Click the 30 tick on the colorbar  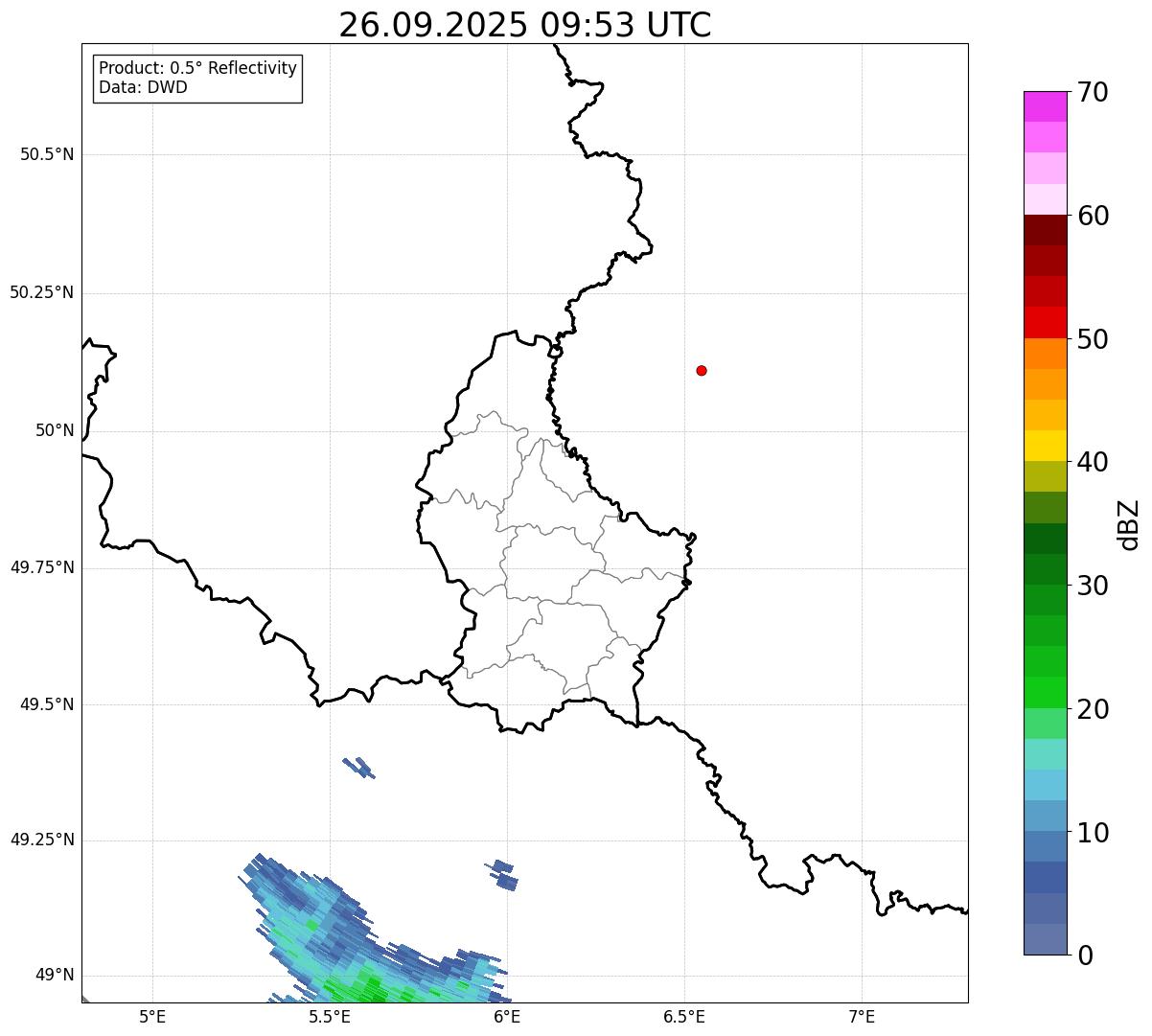click(x=1093, y=586)
